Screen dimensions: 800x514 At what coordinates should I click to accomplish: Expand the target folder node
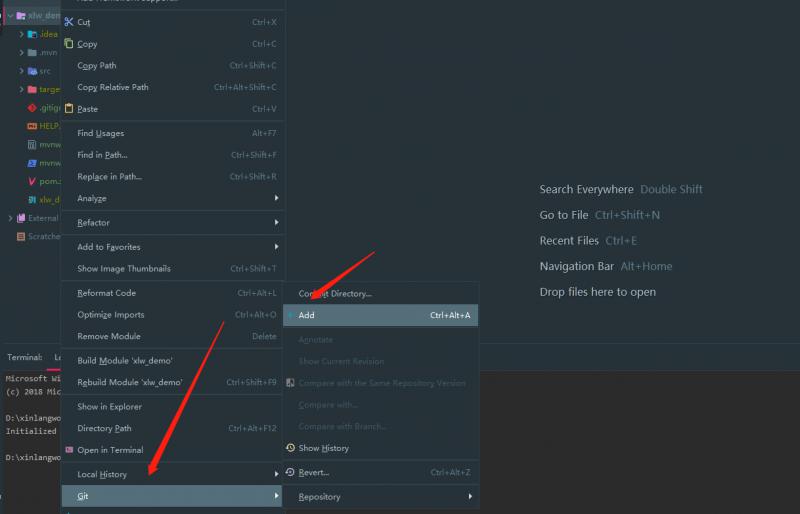(x=21, y=89)
